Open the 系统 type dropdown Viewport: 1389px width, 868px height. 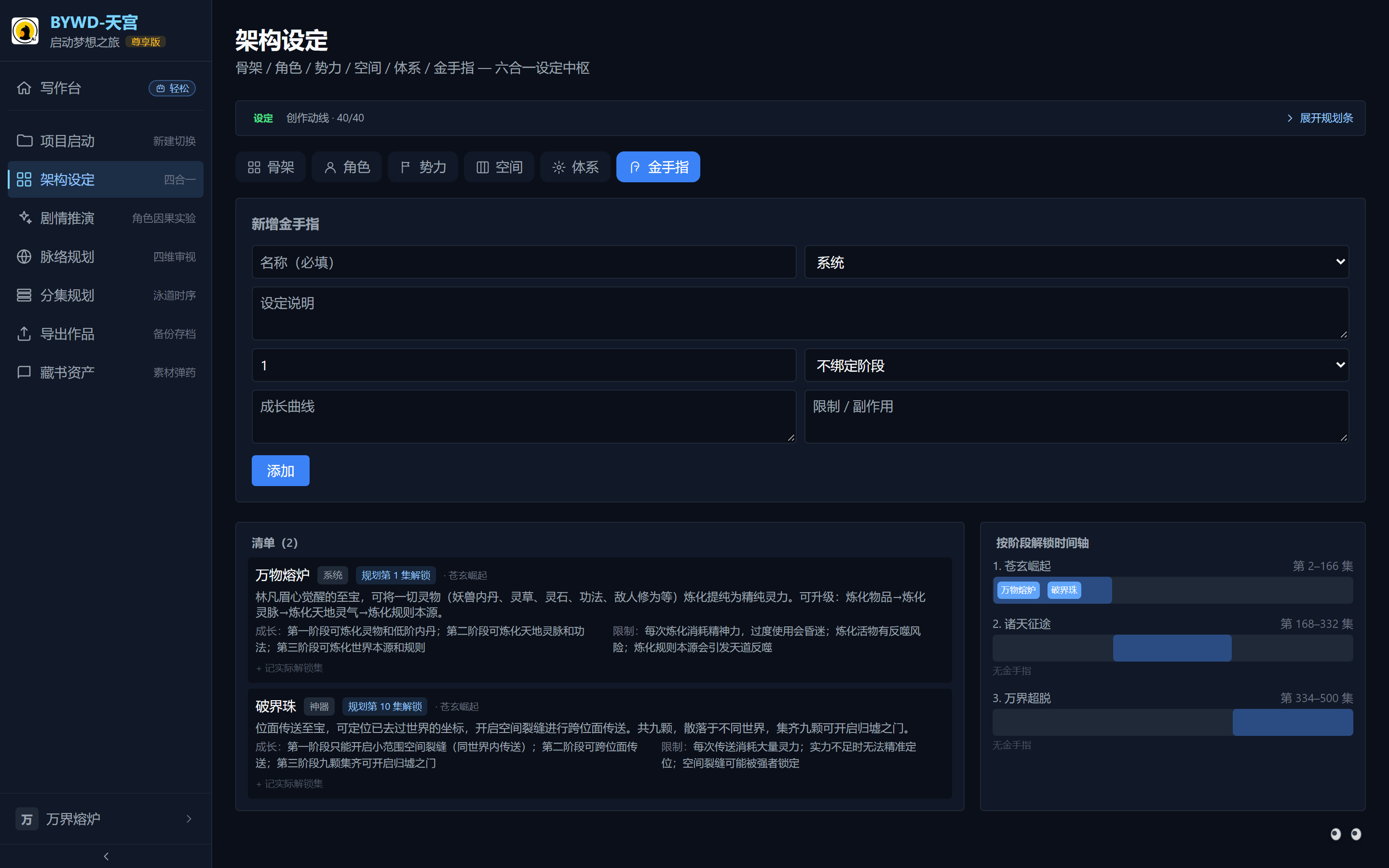point(1076,262)
